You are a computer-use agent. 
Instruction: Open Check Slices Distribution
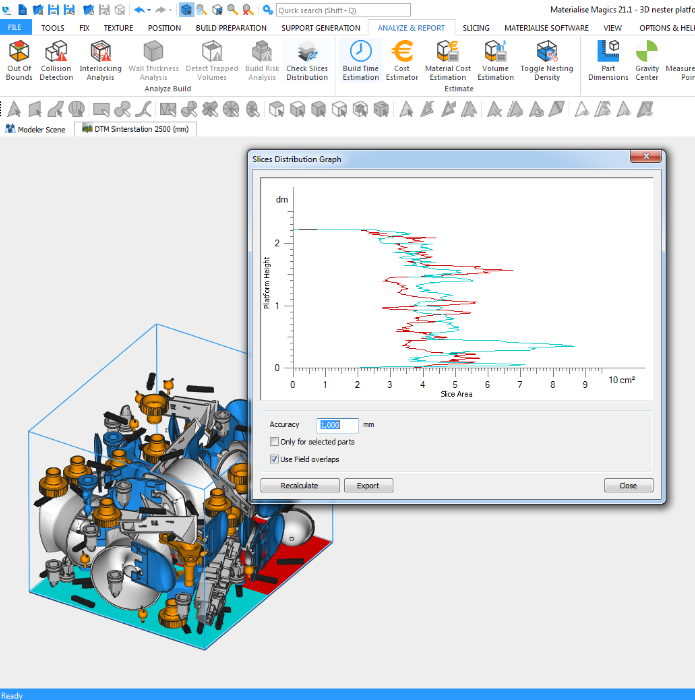pyautogui.click(x=307, y=60)
